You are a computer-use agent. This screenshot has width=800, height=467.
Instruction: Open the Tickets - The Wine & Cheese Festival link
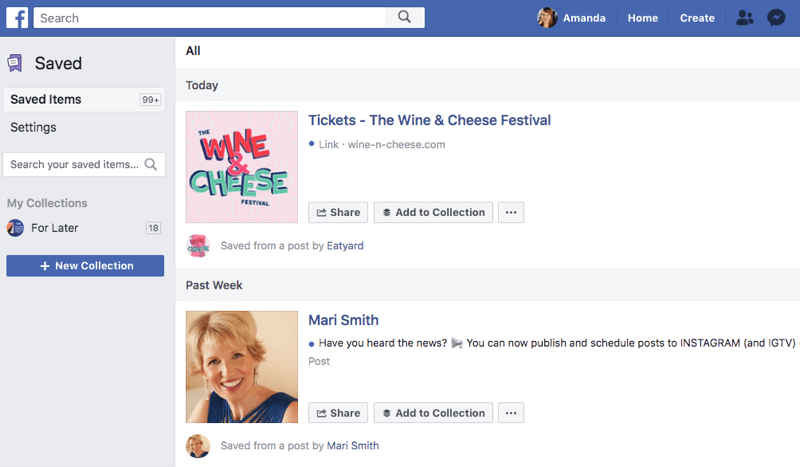[x=429, y=120]
